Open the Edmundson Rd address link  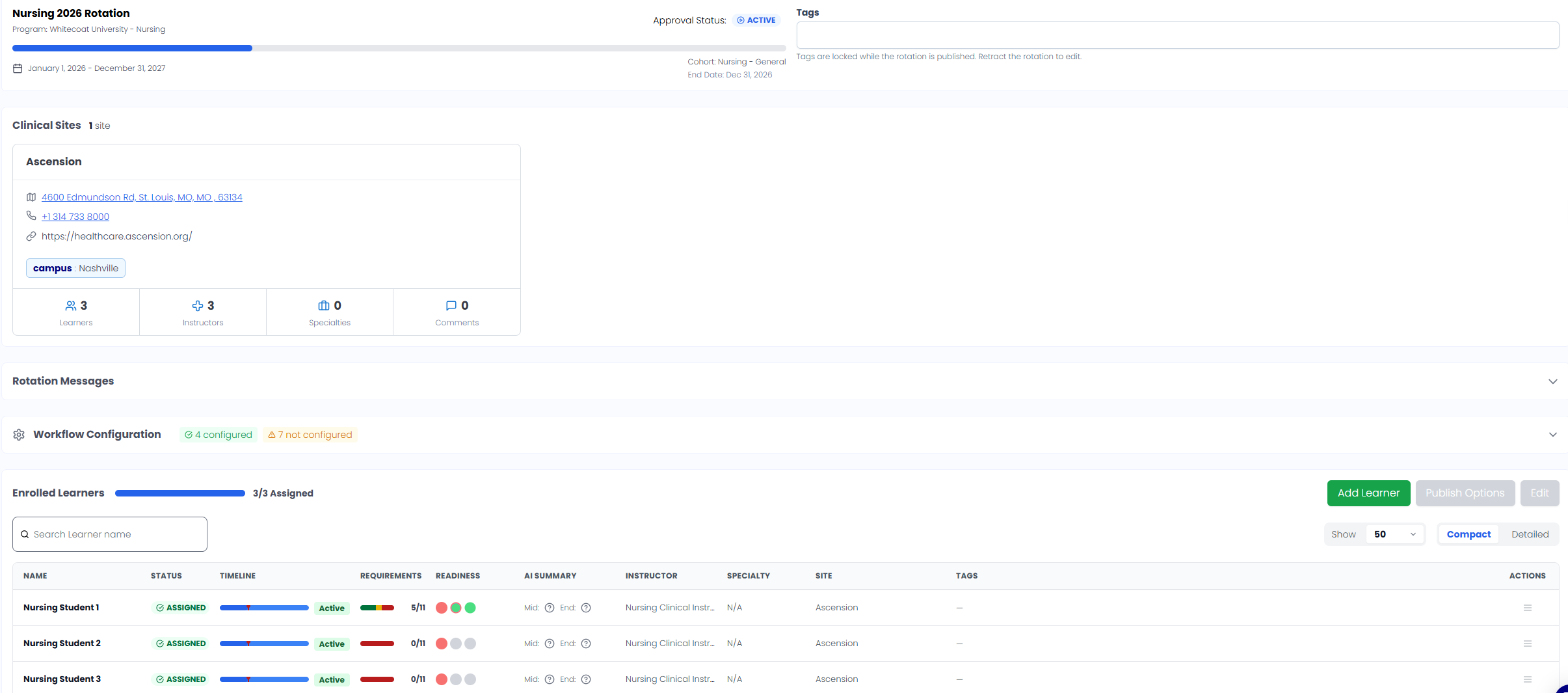pos(142,197)
